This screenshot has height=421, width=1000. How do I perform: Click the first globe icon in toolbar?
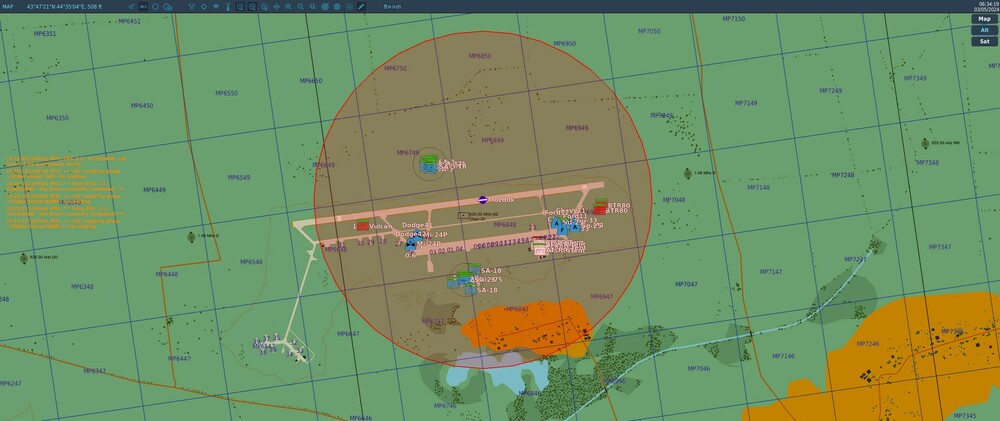click(x=325, y=6)
